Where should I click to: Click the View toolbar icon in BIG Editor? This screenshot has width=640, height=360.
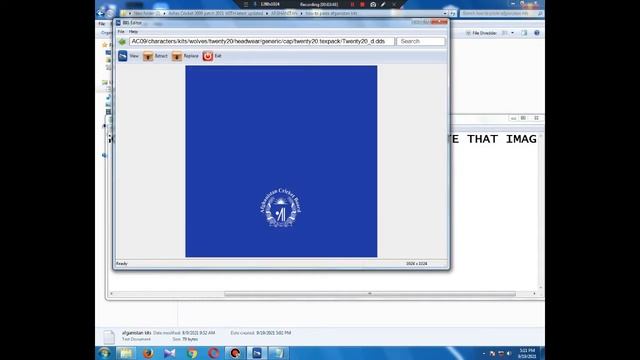point(123,56)
